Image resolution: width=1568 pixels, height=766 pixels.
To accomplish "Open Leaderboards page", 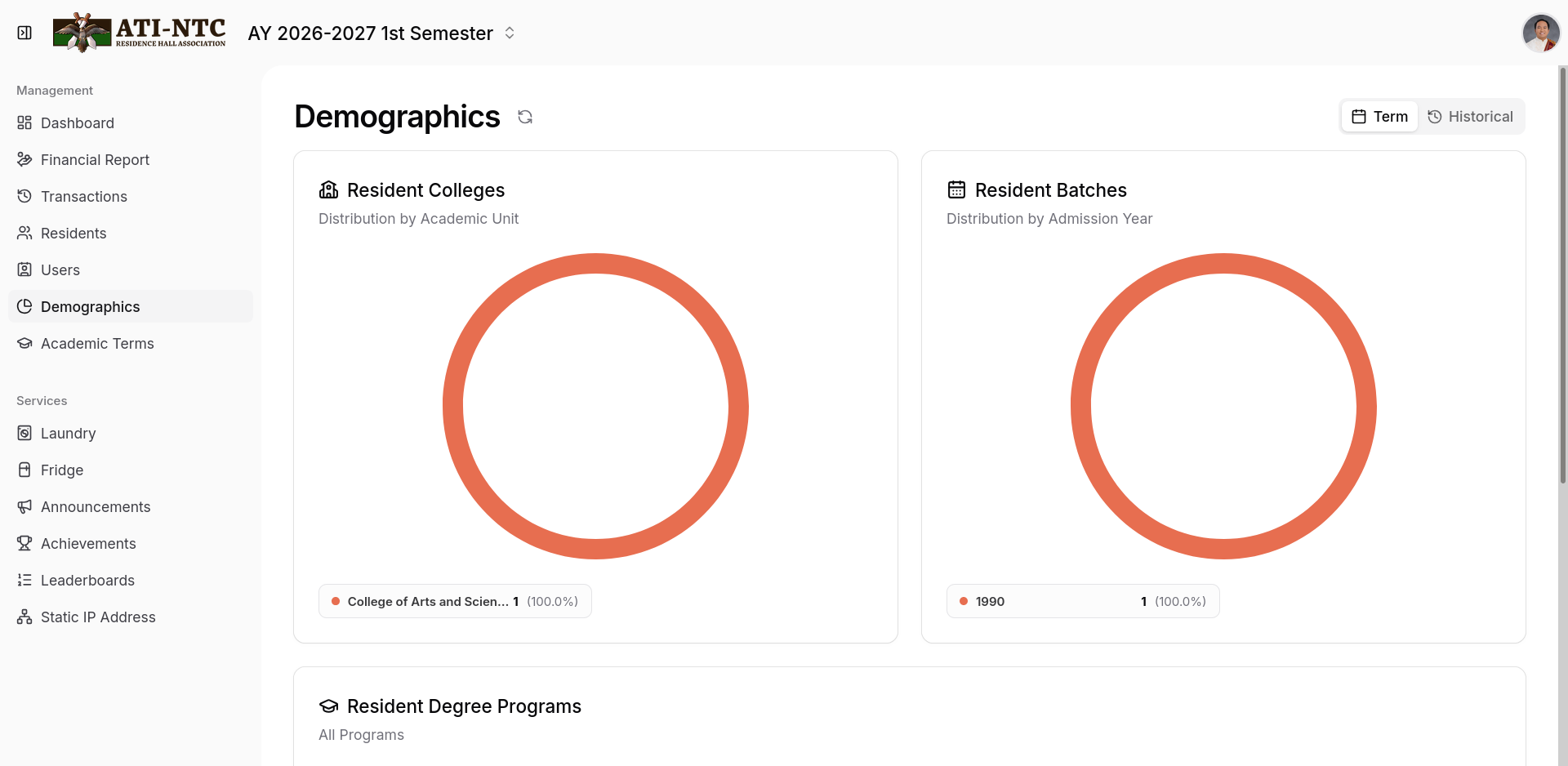I will click(131, 580).
